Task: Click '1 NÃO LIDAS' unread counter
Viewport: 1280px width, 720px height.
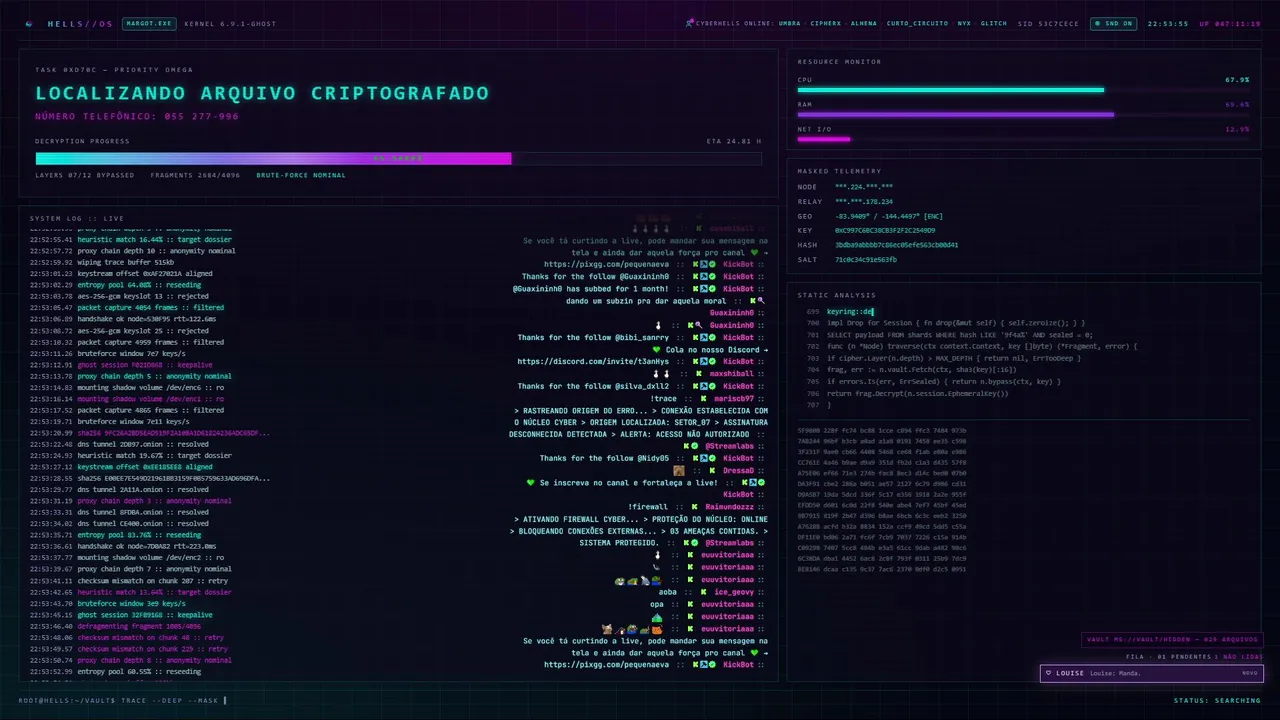Action: (1240, 657)
